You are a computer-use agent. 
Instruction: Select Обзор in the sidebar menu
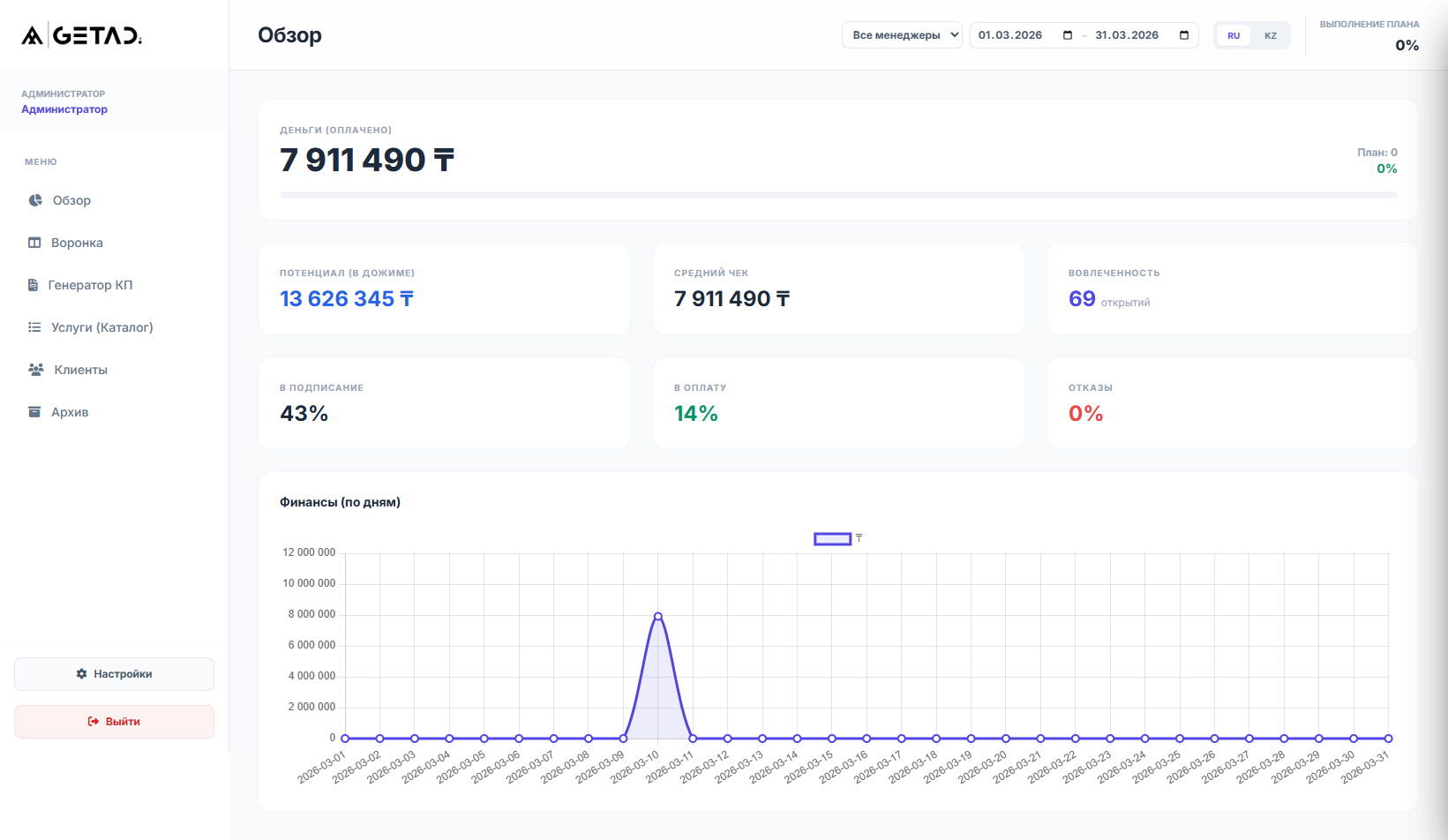pyautogui.click(x=72, y=200)
